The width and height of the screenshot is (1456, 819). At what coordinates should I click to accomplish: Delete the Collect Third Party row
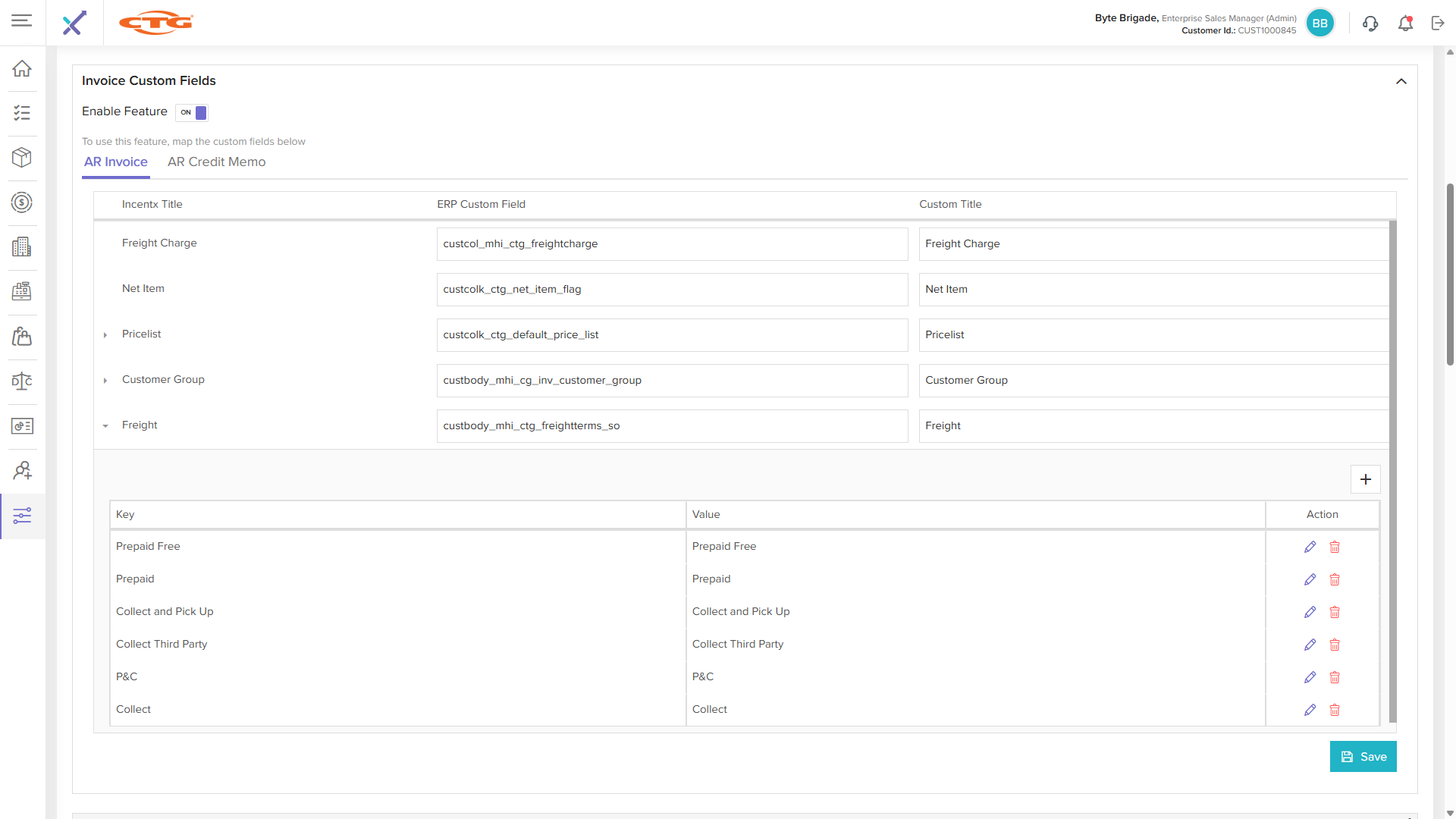[1335, 645]
